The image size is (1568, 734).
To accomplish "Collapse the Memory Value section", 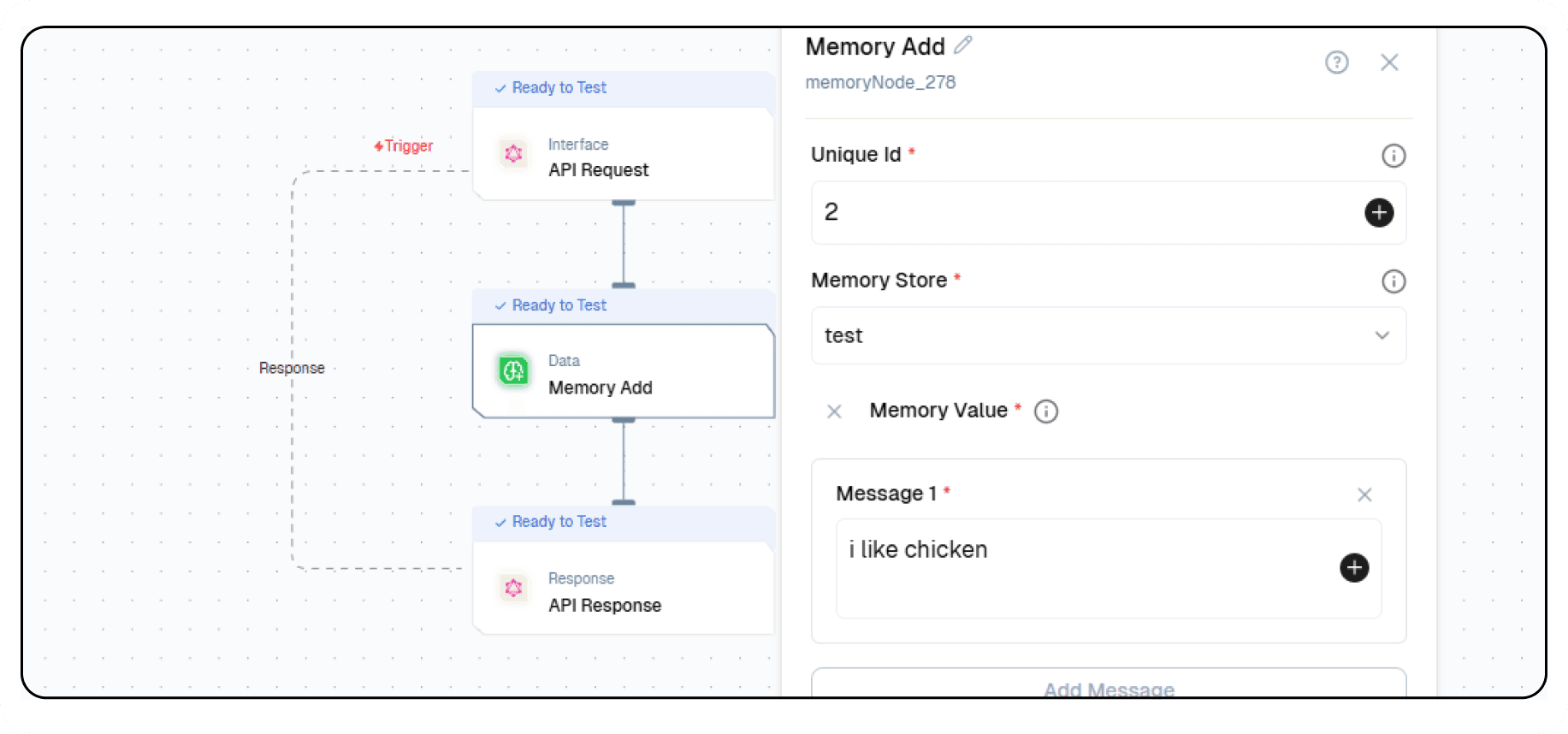I will [x=834, y=411].
